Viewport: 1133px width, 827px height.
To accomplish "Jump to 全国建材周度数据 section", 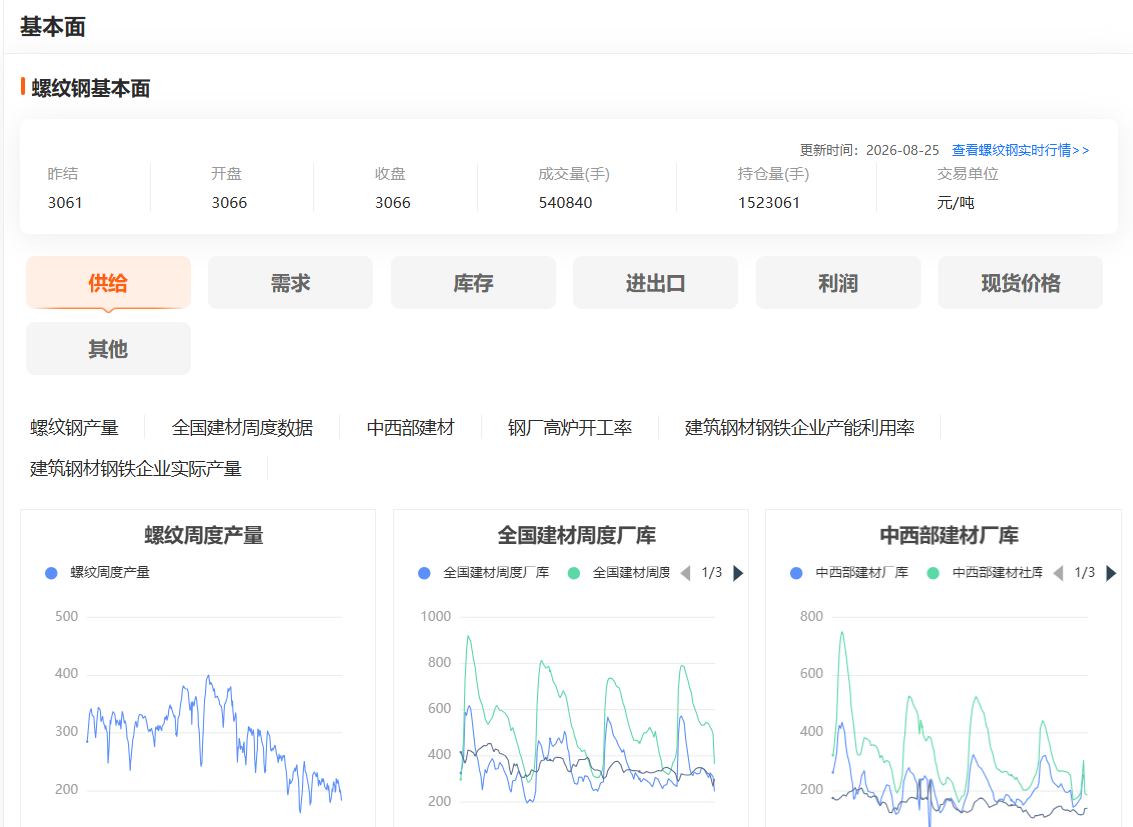I will (x=242, y=428).
